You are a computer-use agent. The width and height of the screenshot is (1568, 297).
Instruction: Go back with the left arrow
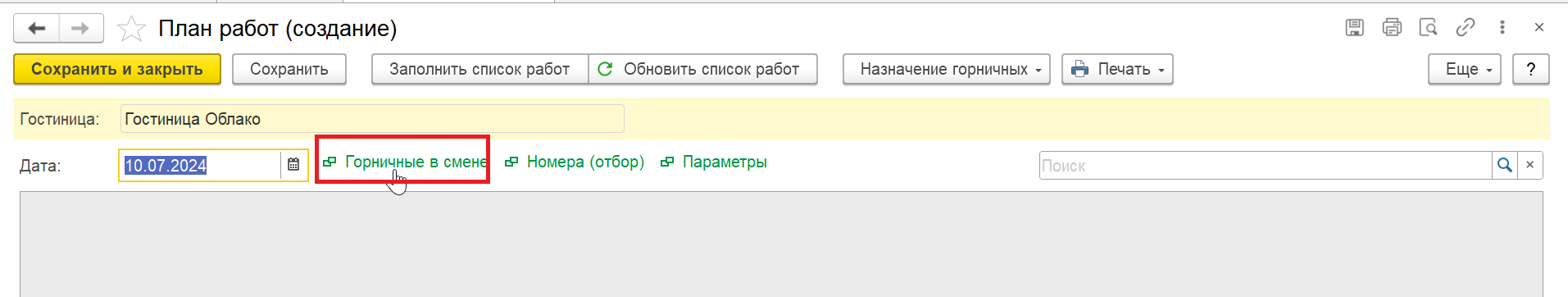(37, 29)
